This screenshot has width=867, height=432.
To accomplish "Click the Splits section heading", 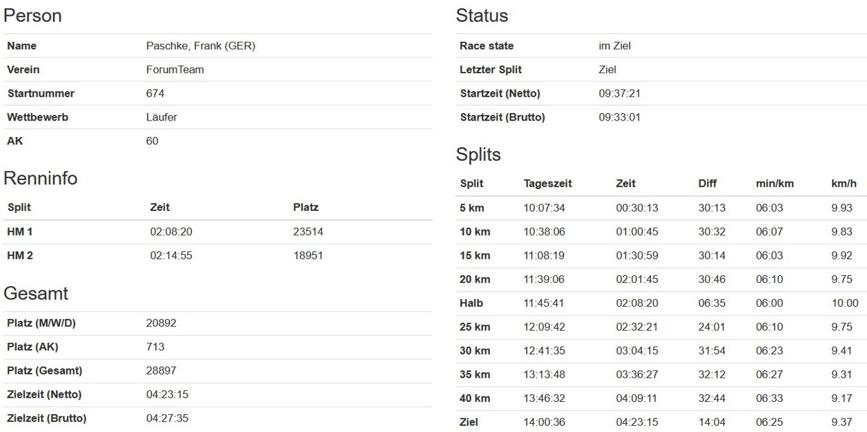I will click(478, 154).
